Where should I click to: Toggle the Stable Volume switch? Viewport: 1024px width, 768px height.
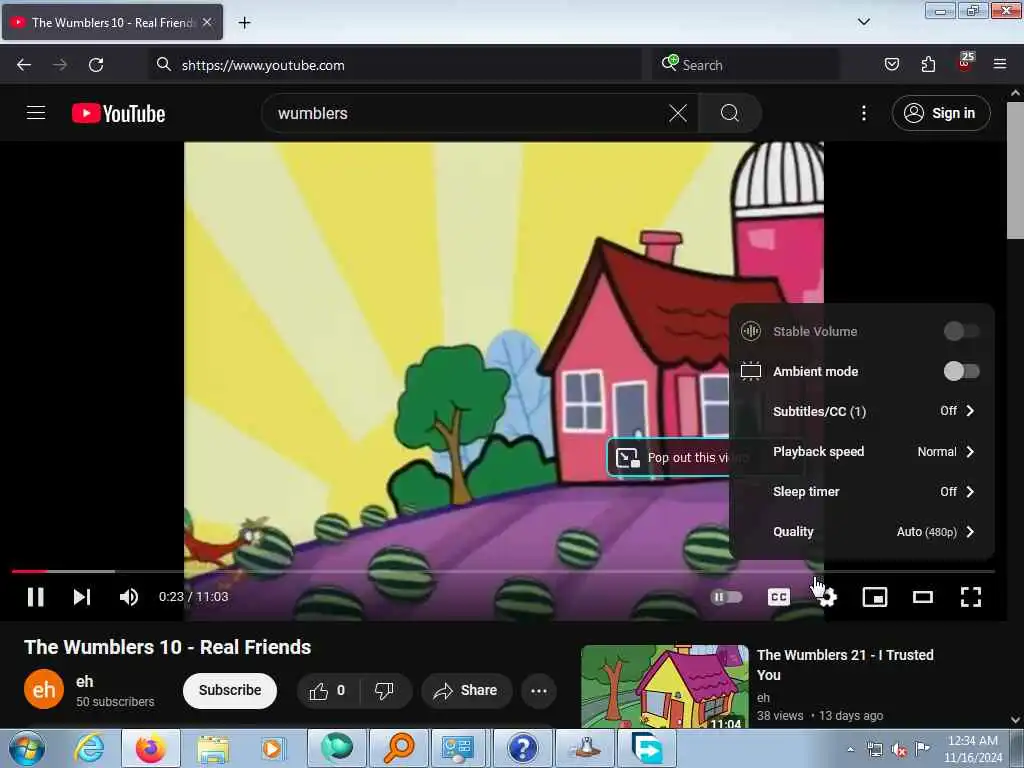point(961,331)
